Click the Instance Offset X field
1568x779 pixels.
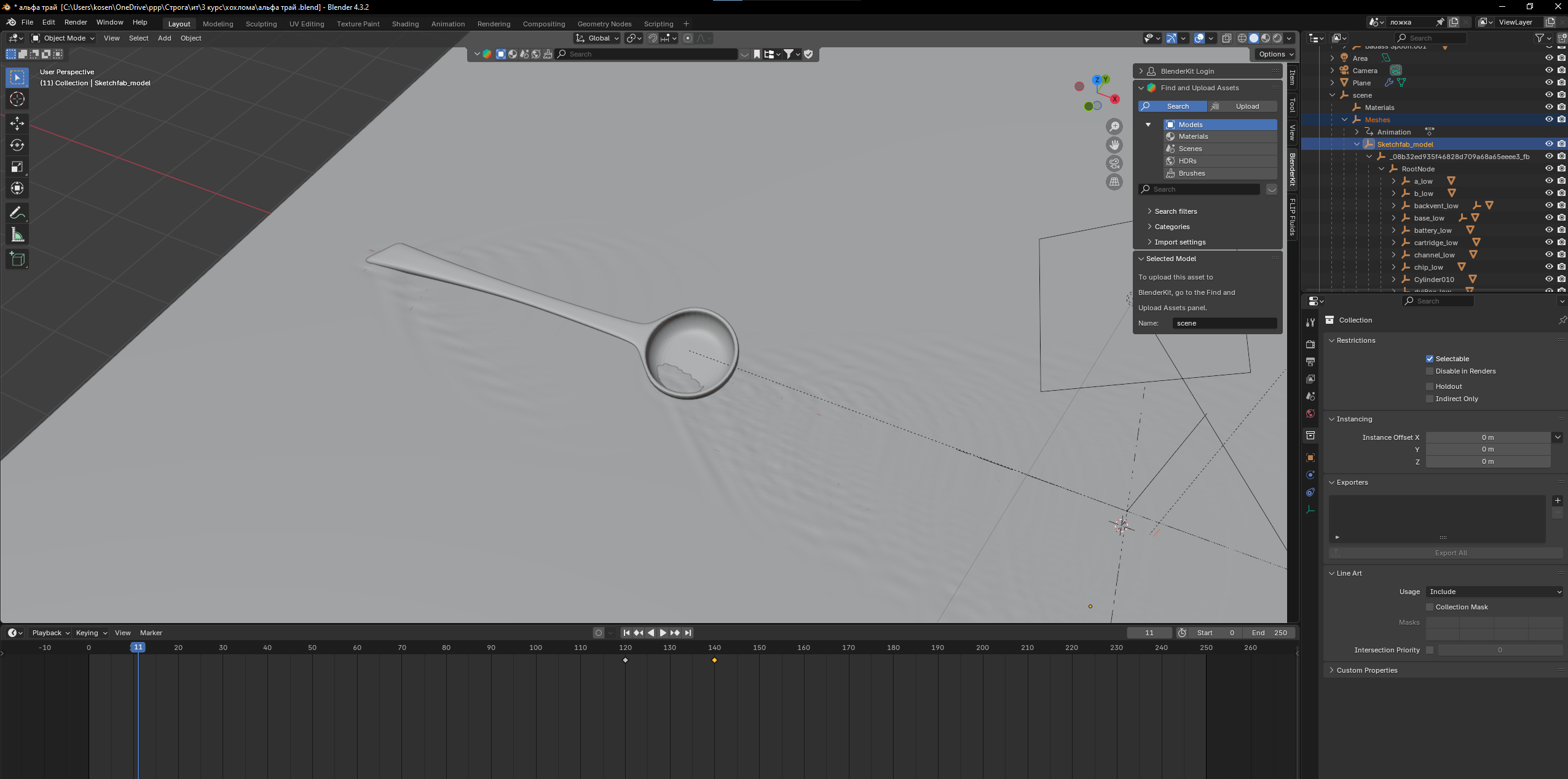[x=1487, y=437]
